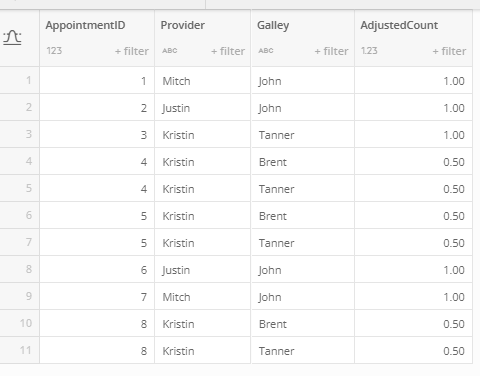Select row number 11
The height and width of the screenshot is (376, 480).
click(x=20, y=350)
